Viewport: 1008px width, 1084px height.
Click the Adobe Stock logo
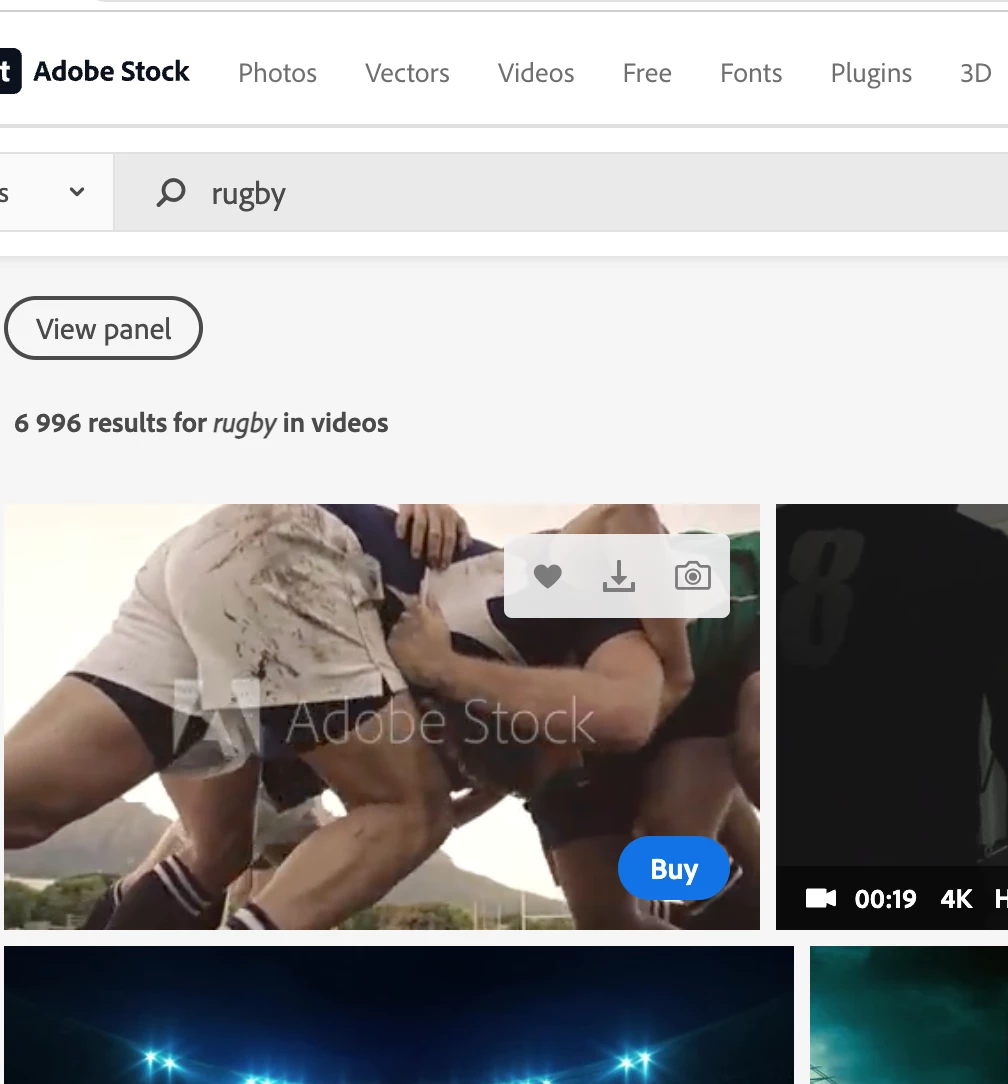[95, 71]
